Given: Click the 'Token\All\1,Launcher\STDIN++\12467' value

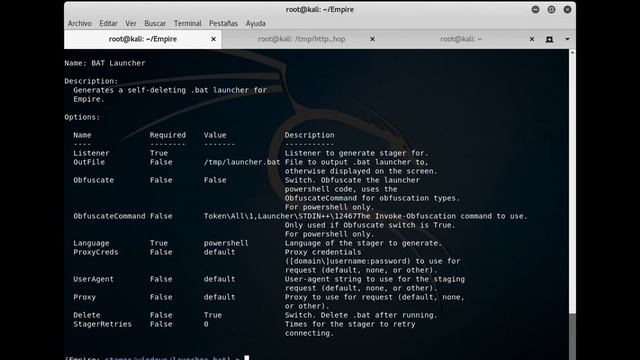Looking at the screenshot, I should coord(280,216).
